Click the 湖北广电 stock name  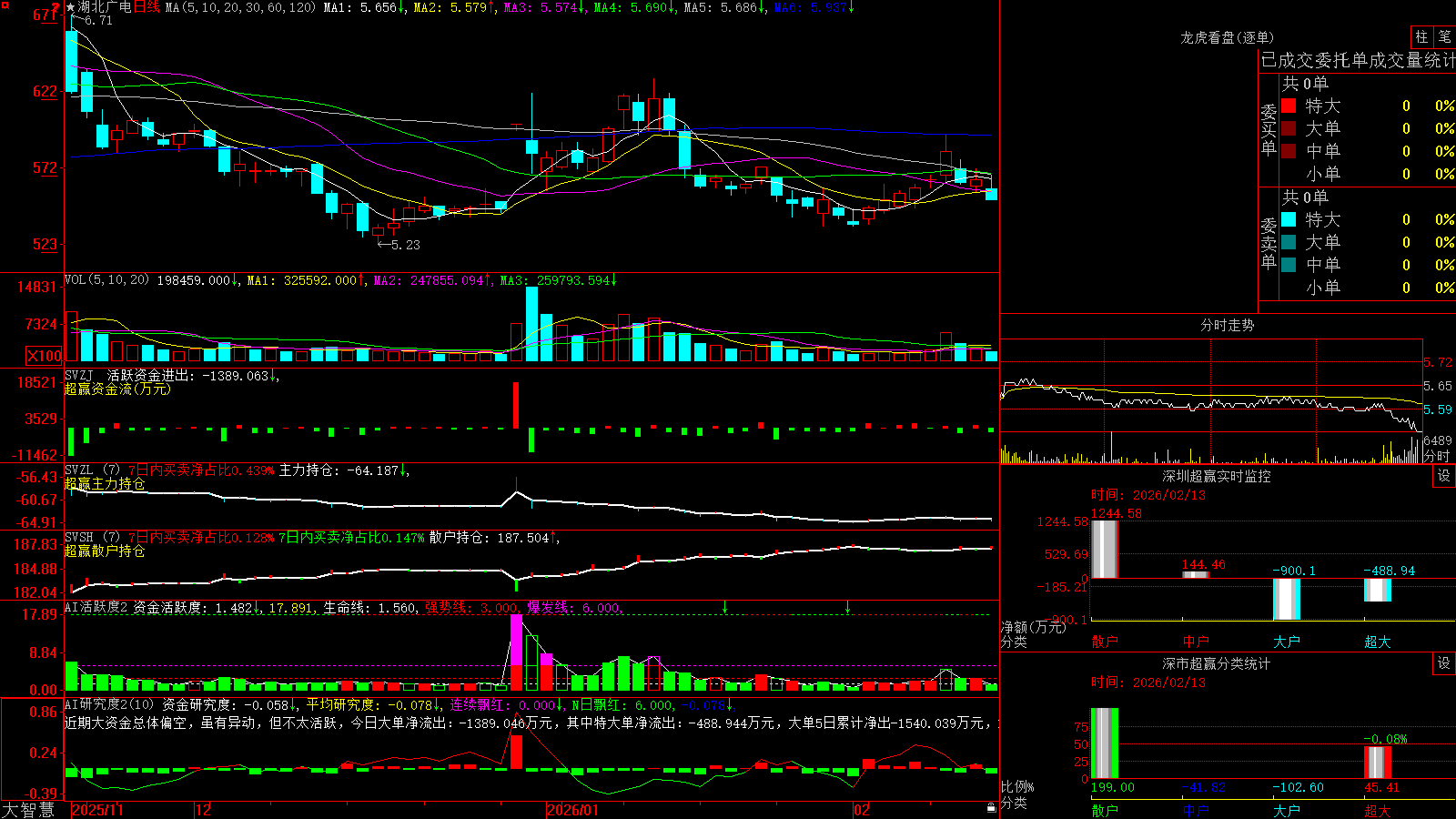point(105,7)
